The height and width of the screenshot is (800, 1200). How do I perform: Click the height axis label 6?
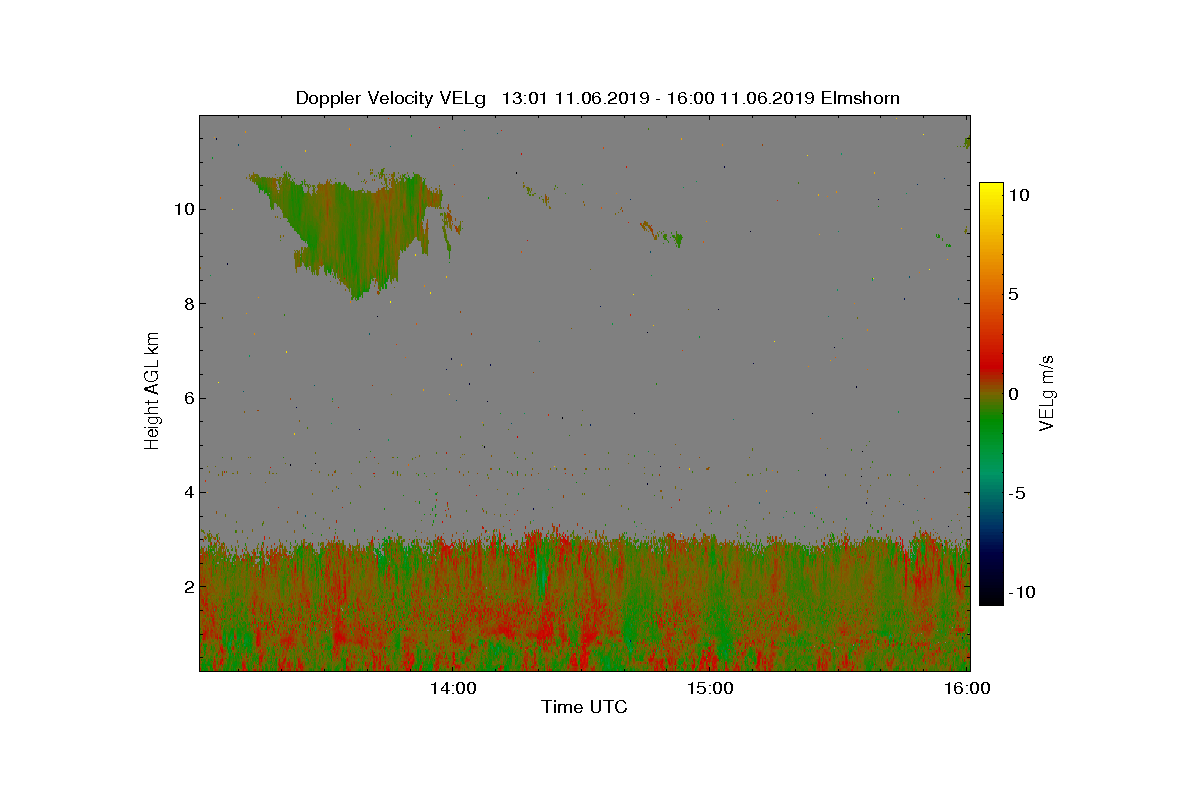188,398
